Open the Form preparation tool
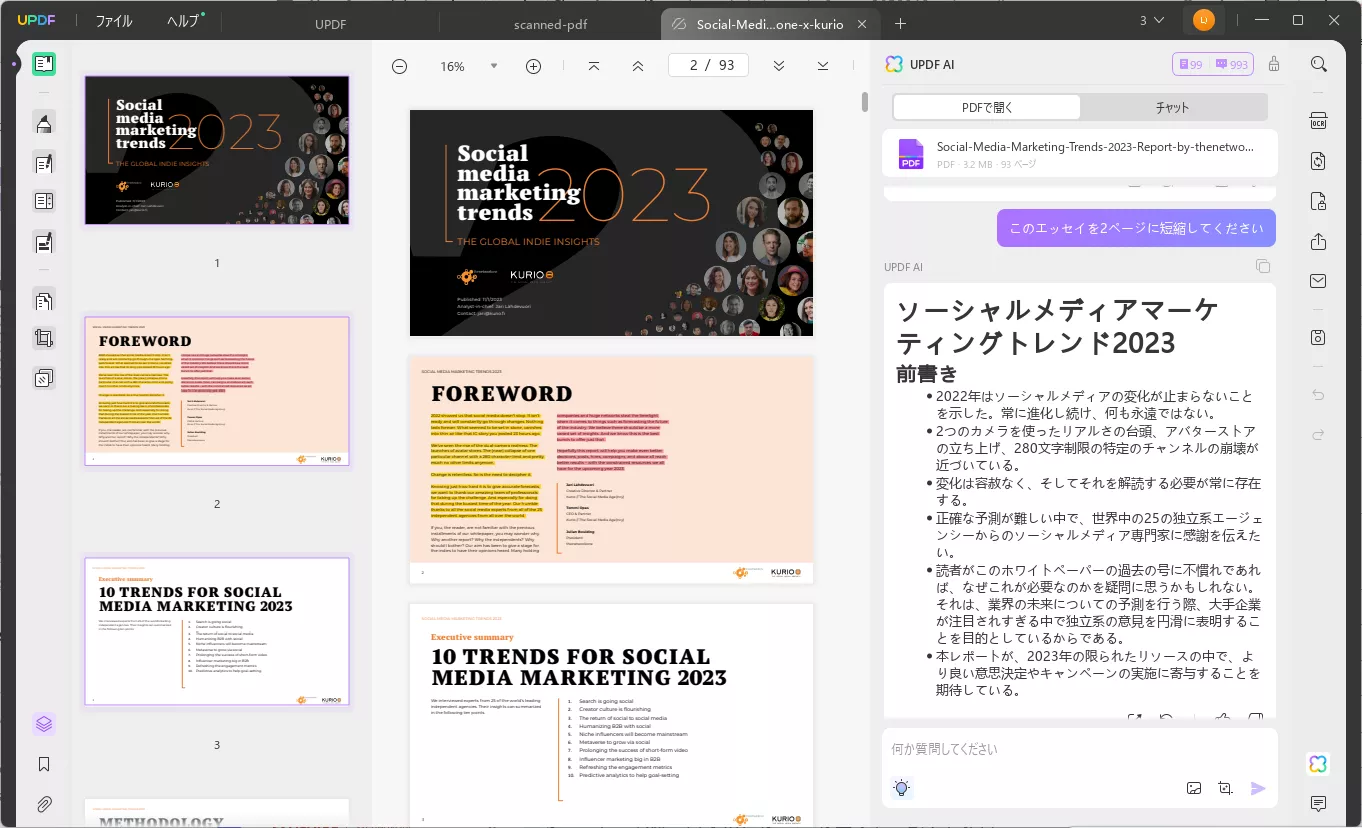1362x828 pixels. click(x=43, y=201)
